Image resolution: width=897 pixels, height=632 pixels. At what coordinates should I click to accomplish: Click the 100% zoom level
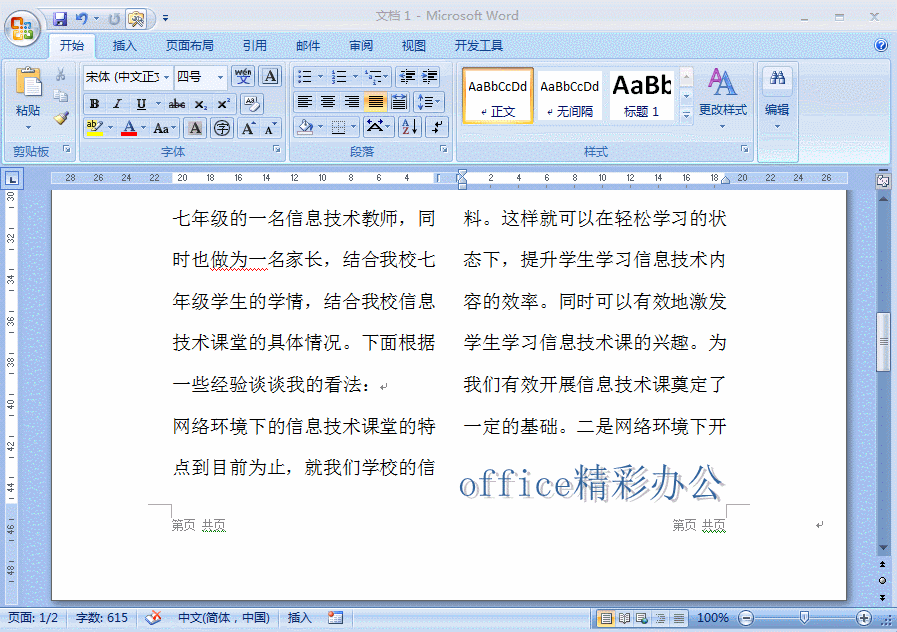pos(713,618)
